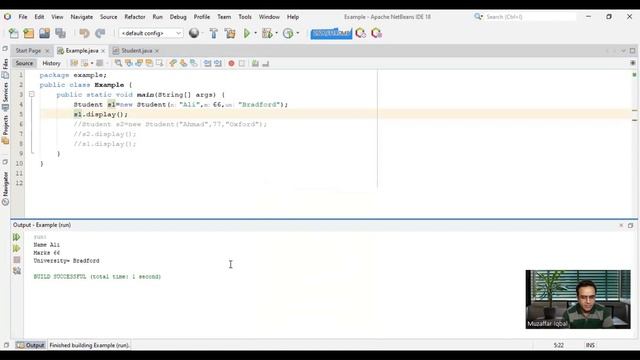Click the New Project icon
This screenshot has height=360, width=640.
coord(29,33)
